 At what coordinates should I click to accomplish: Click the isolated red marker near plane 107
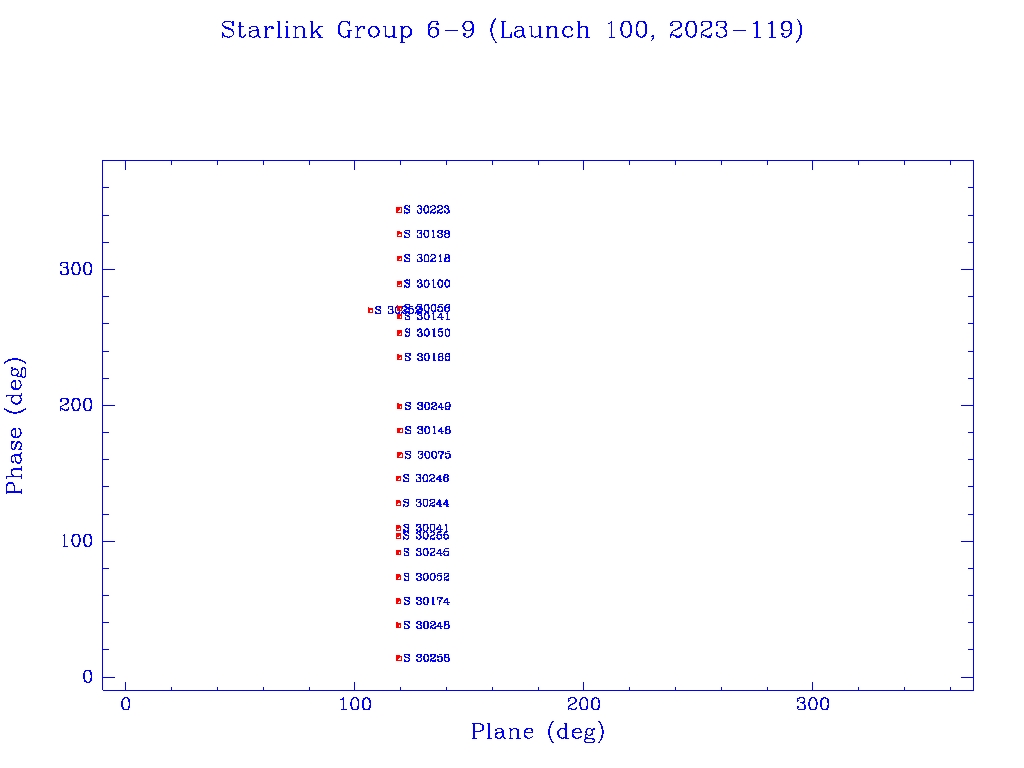pos(370,310)
